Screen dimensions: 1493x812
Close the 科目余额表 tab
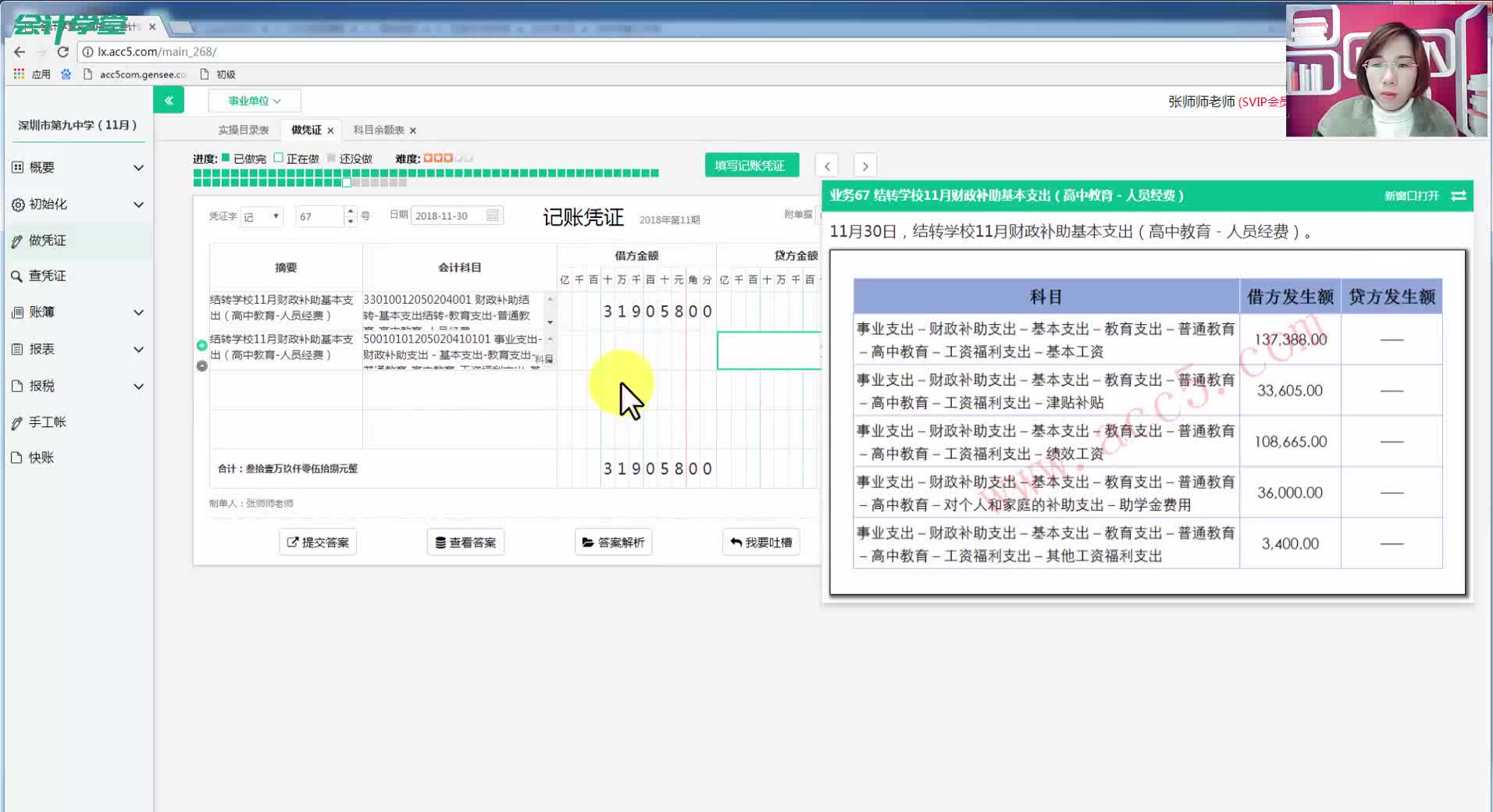click(x=413, y=130)
